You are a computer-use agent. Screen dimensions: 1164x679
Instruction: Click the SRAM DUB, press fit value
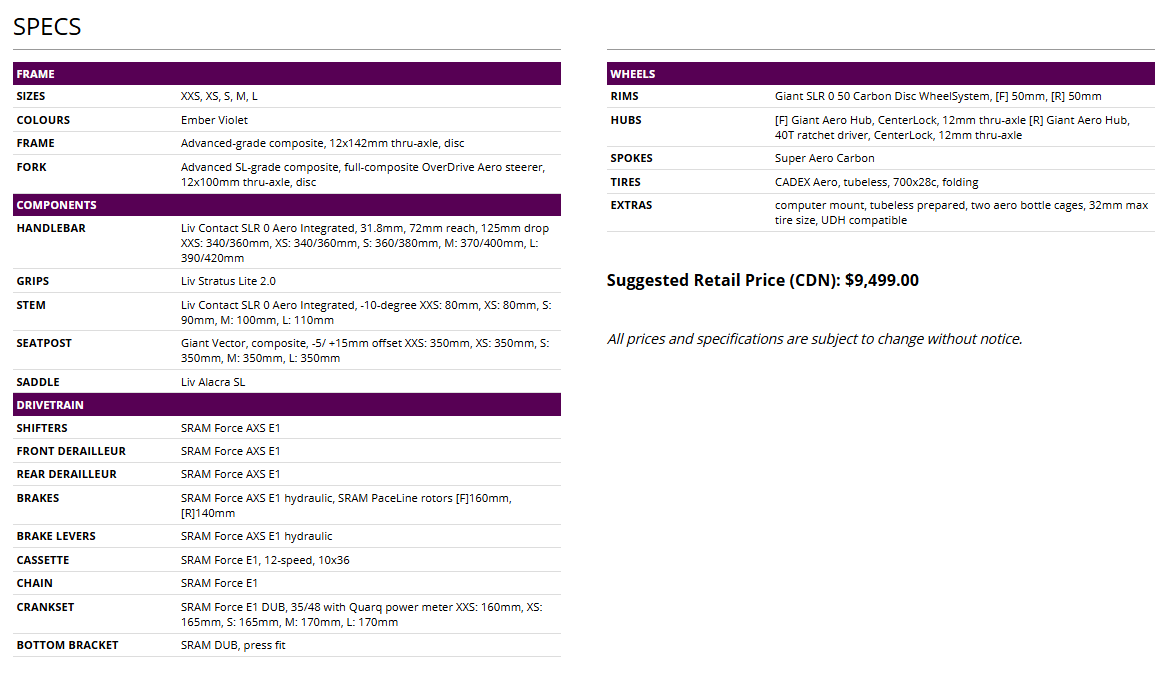click(233, 645)
